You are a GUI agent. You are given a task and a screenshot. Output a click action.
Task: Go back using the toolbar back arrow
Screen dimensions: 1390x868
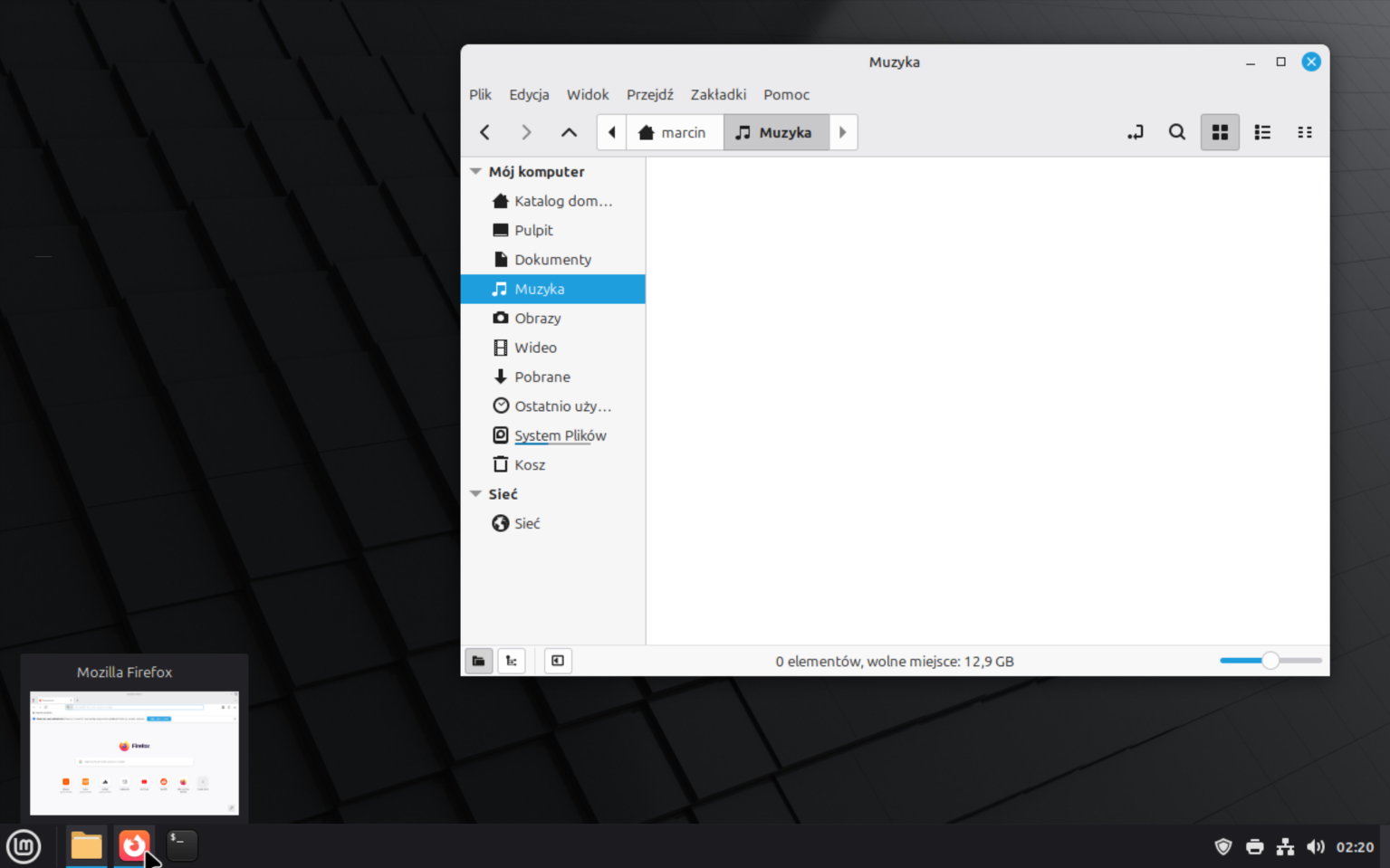[x=484, y=132]
